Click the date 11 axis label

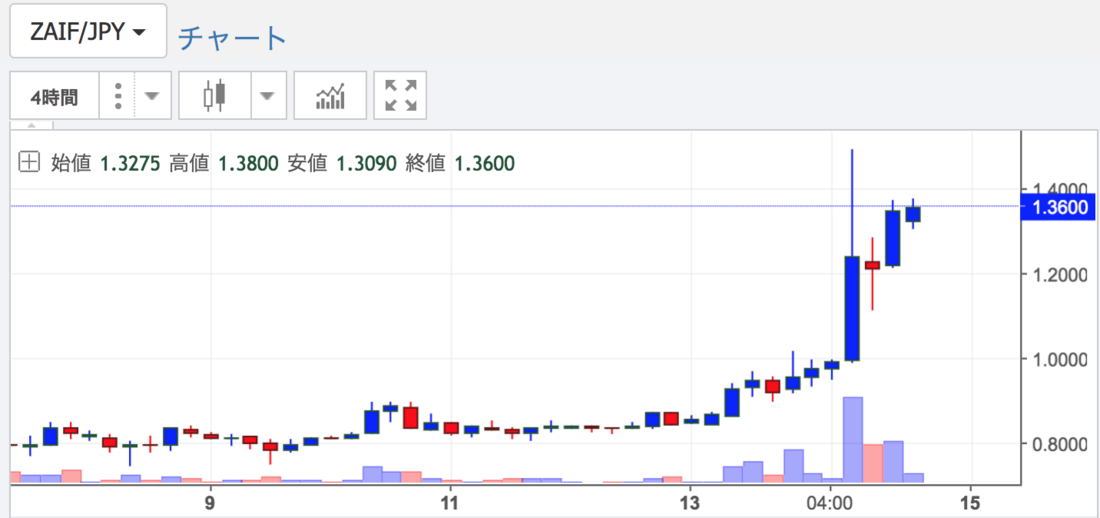coord(449,503)
